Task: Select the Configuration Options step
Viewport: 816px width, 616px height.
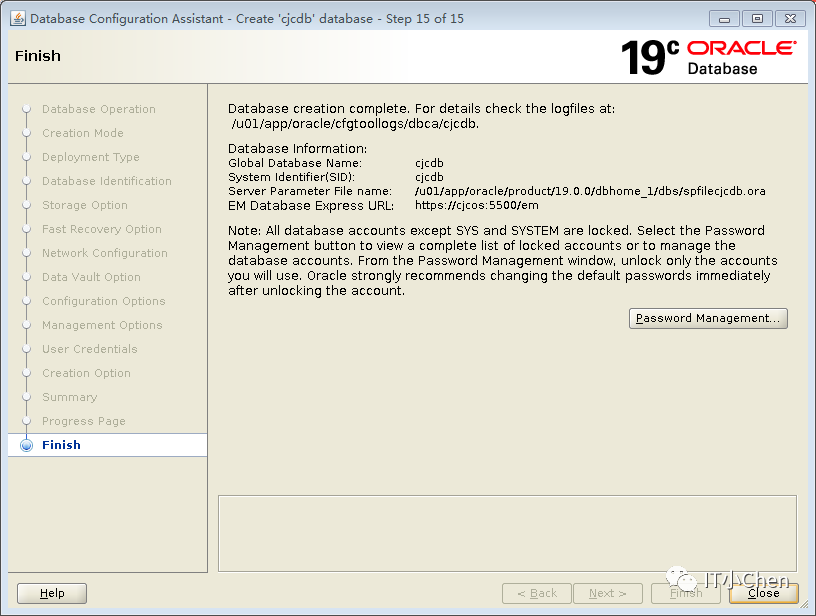Action: click(x=104, y=301)
